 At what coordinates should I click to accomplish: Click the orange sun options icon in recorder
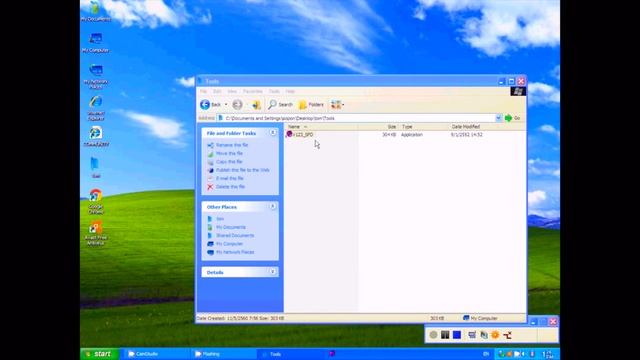coord(495,335)
